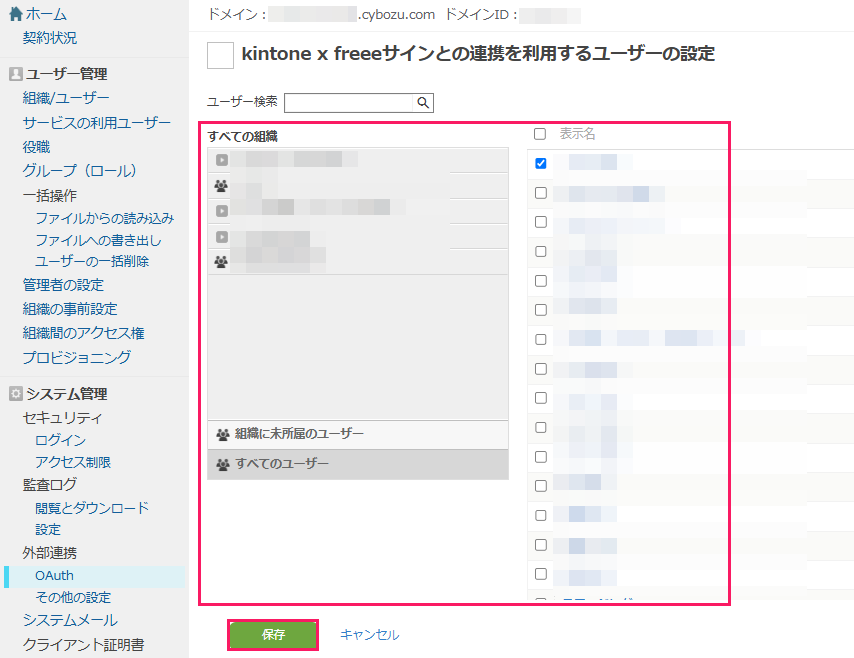This screenshot has width=854, height=658.
Task: Open クライアント証明書 in the sidebar
Action: point(83,645)
